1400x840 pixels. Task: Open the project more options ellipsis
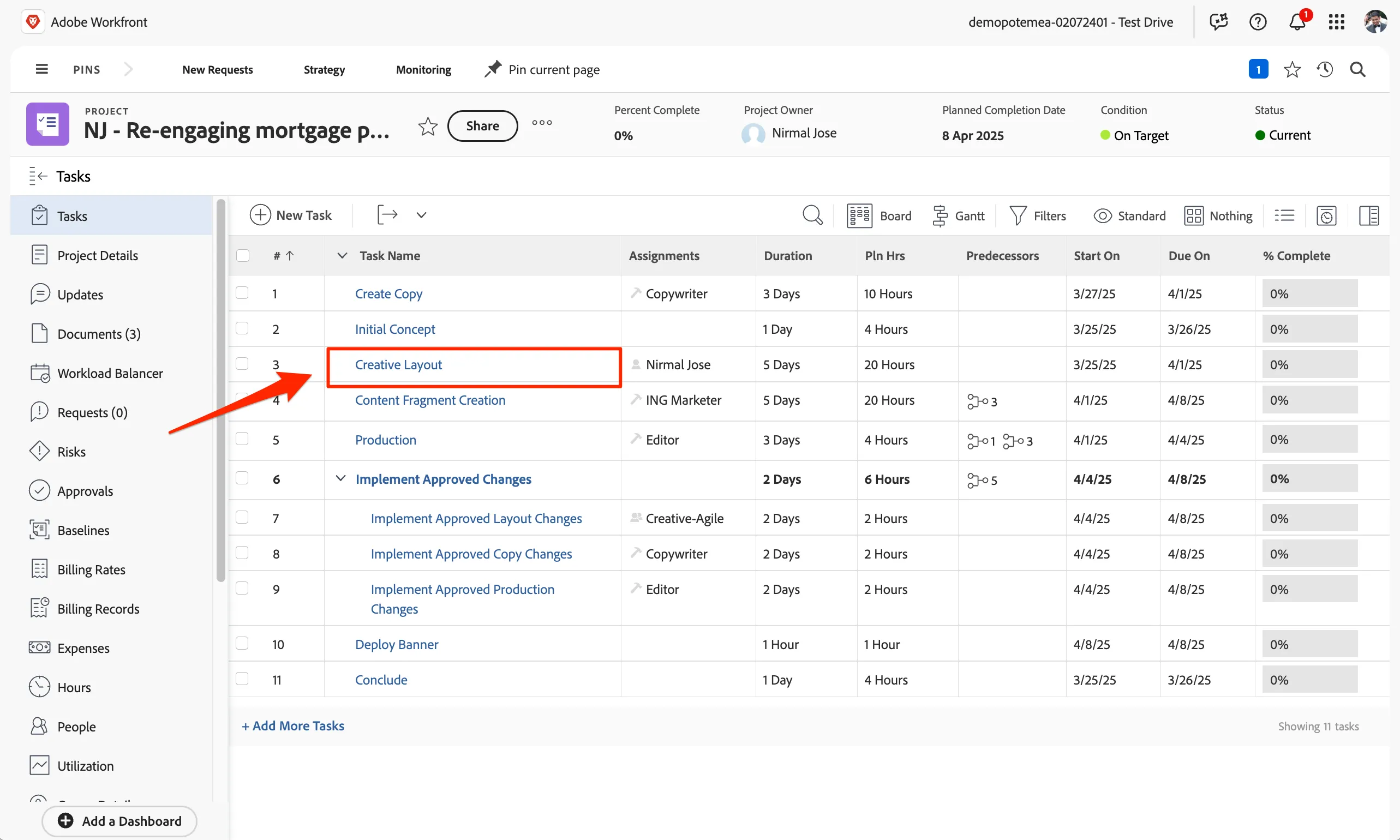pos(542,122)
